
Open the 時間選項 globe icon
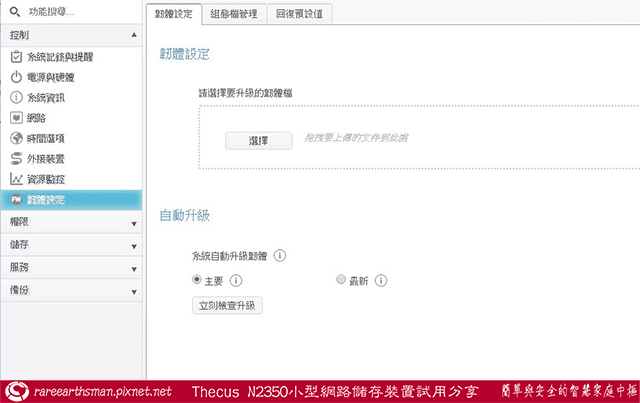pyautogui.click(x=16, y=138)
